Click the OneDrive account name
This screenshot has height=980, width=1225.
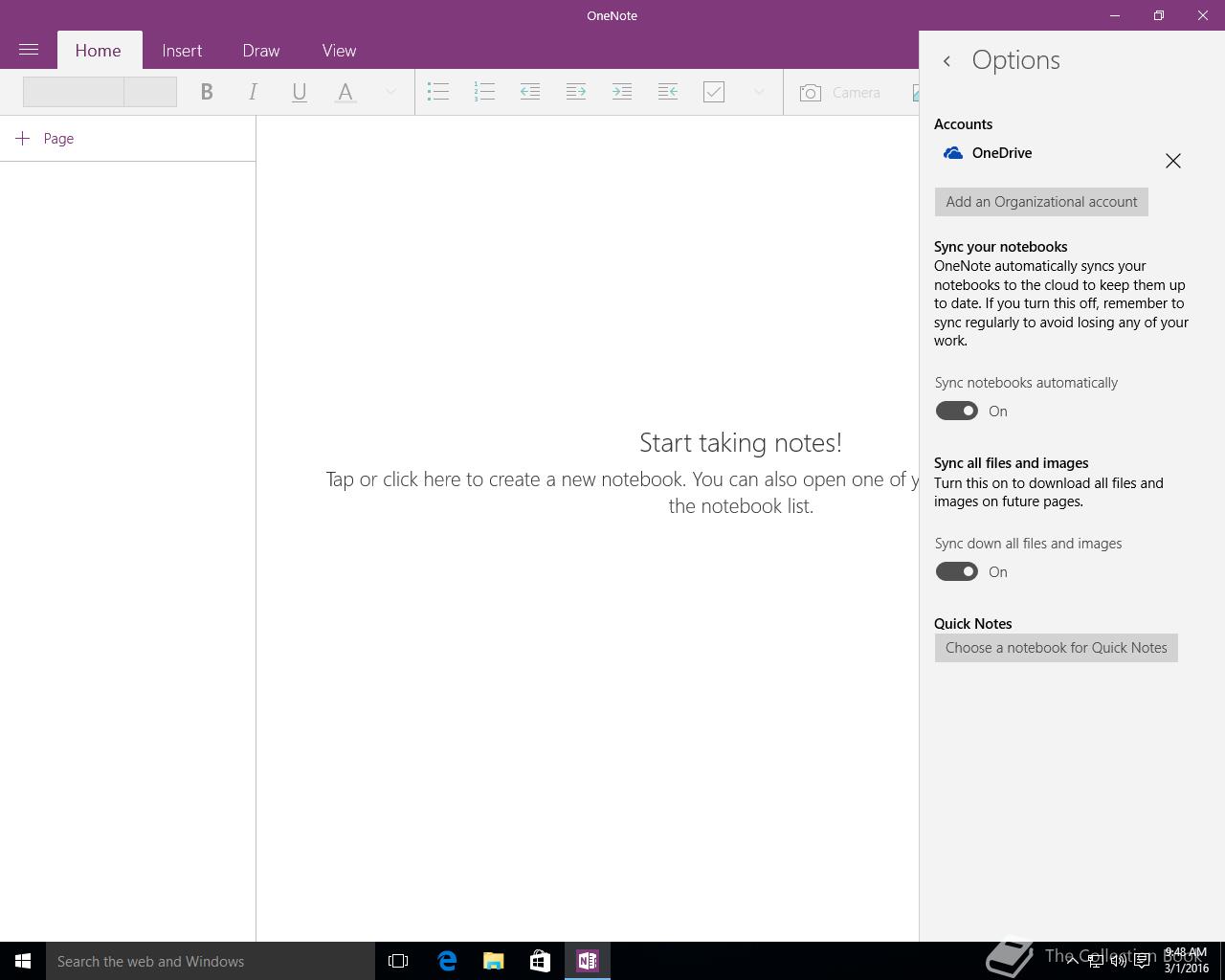pyautogui.click(x=1002, y=153)
